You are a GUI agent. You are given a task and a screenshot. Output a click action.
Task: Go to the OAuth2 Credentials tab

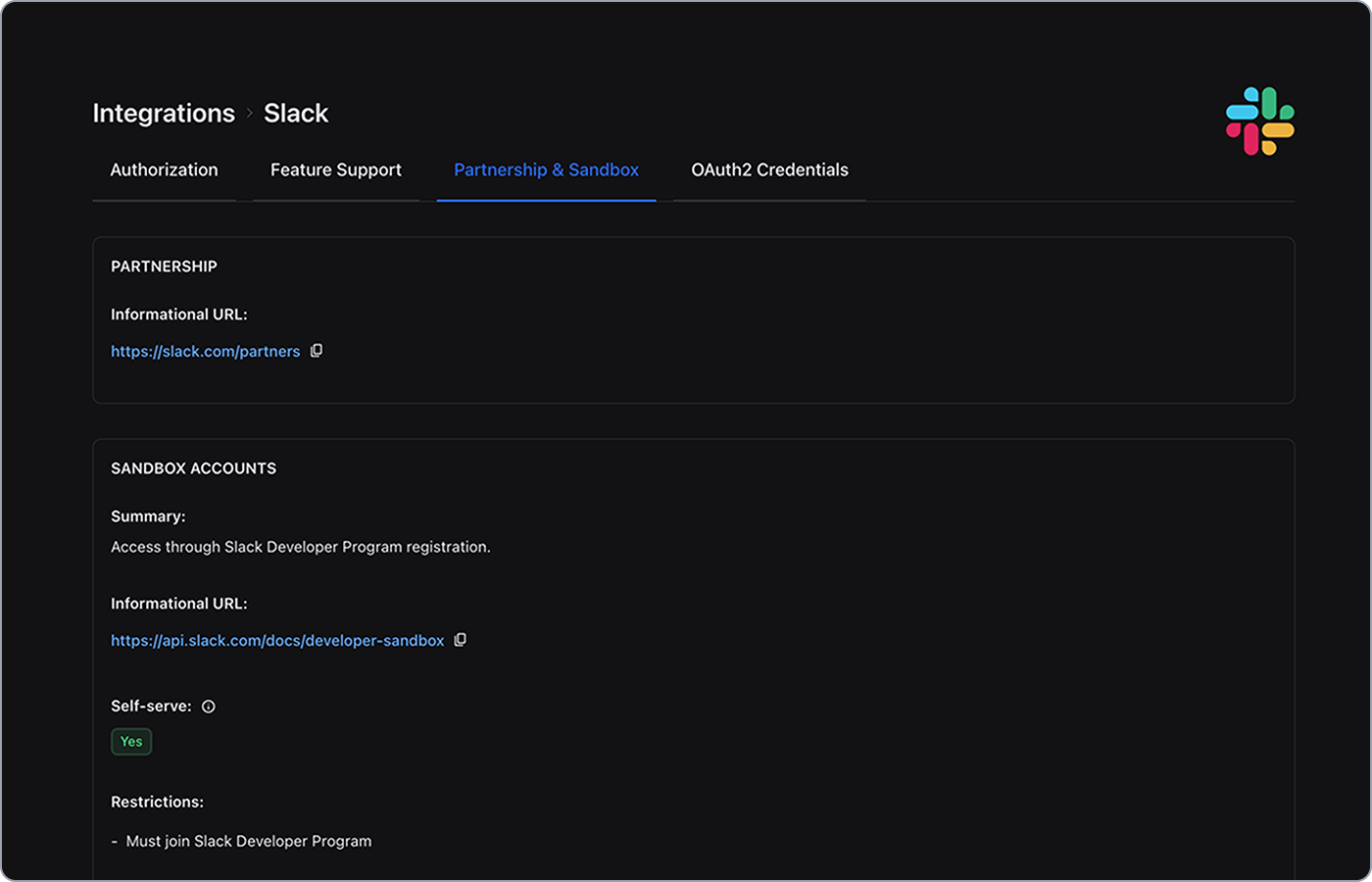point(769,171)
